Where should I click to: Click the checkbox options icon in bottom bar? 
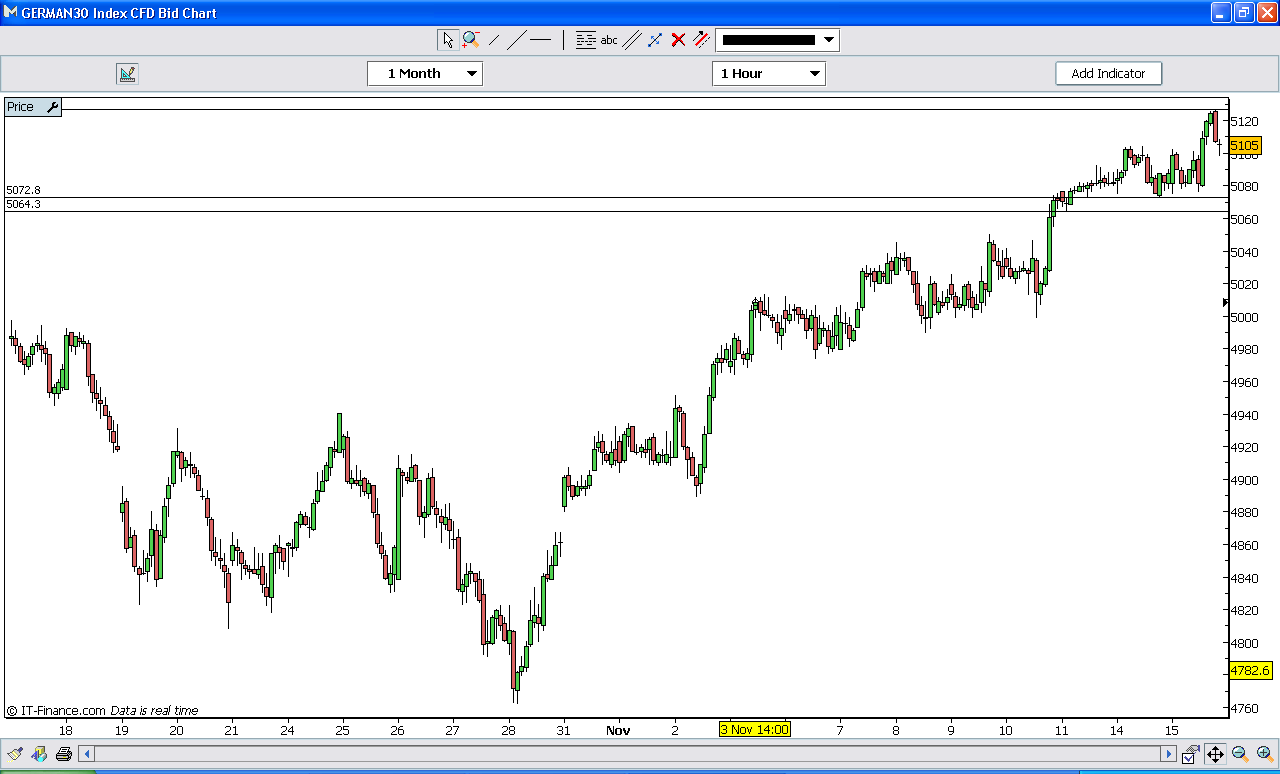[x=1190, y=755]
